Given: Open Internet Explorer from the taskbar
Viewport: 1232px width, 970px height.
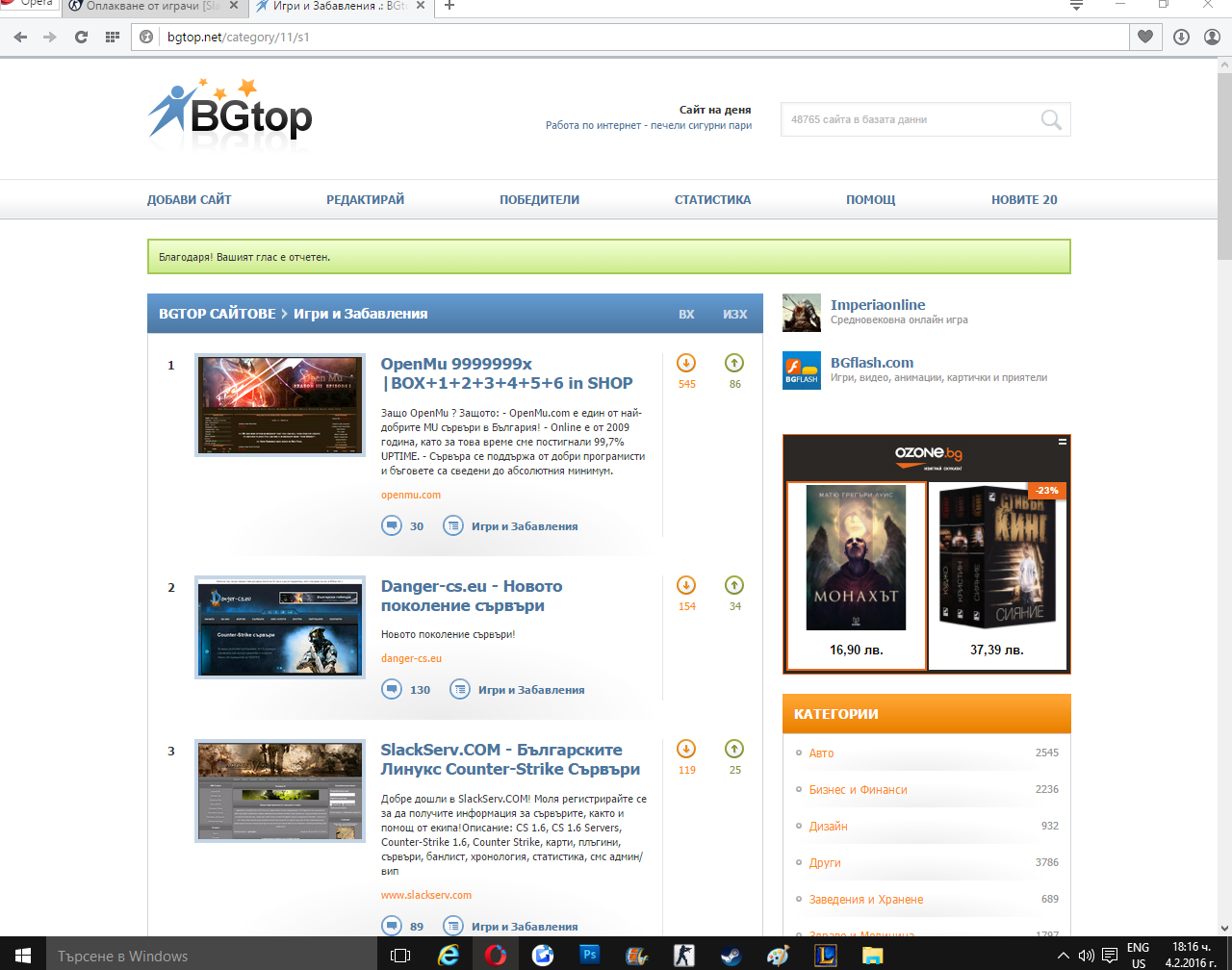Looking at the screenshot, I should (449, 956).
